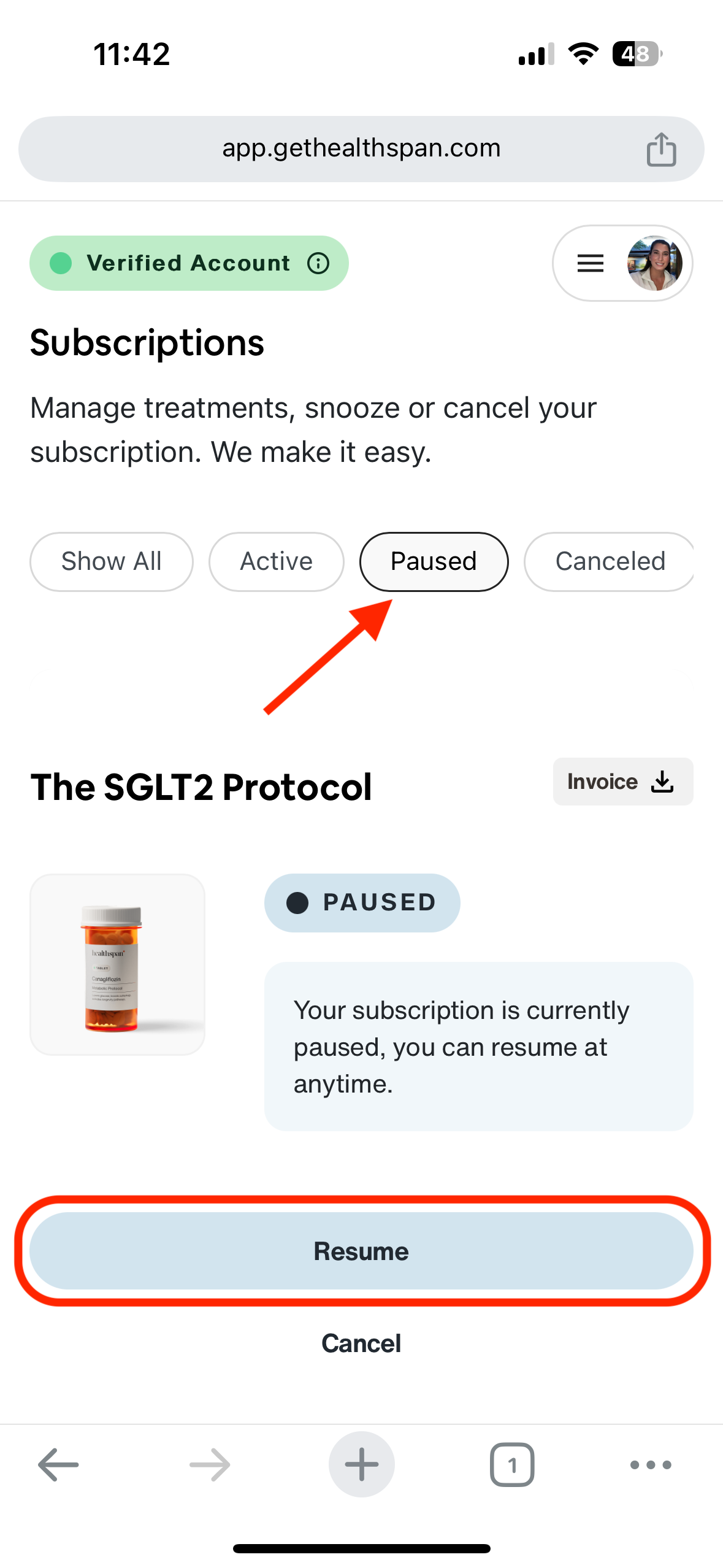Tap the Canagliflozin bottle thumbnail
Viewport: 723px width, 1568px height.
(117, 964)
